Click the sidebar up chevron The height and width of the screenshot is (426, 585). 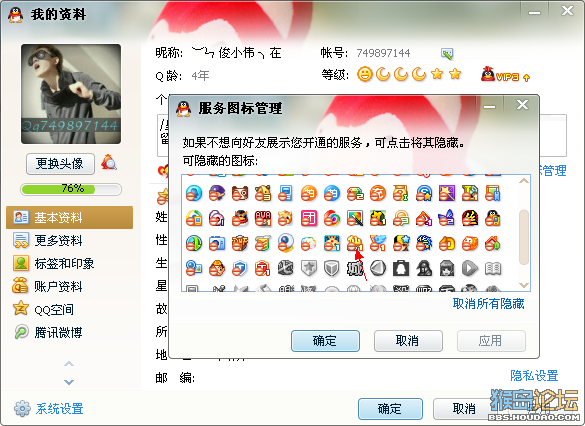pos(69,364)
